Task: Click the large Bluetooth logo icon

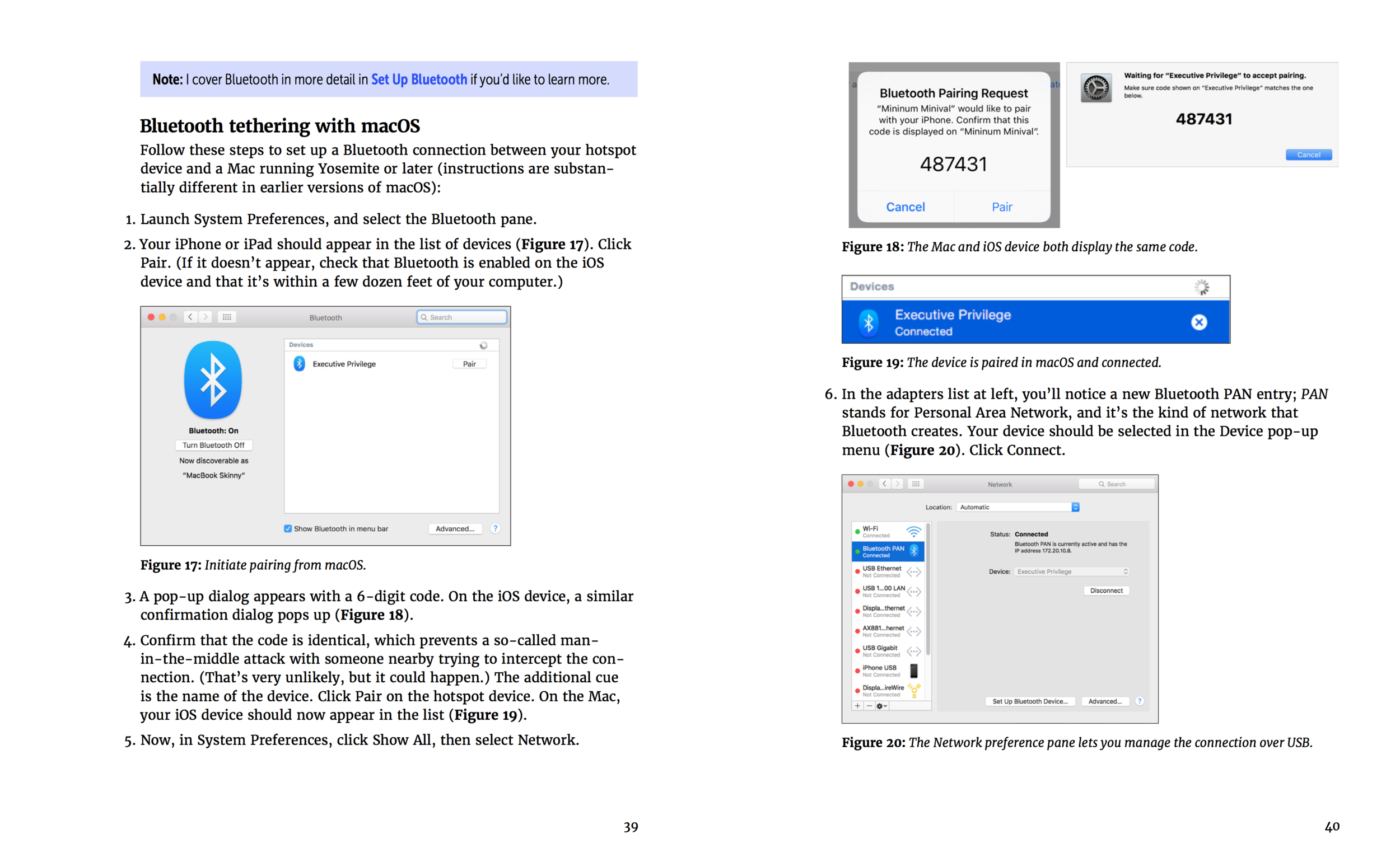Action: pyautogui.click(x=213, y=380)
